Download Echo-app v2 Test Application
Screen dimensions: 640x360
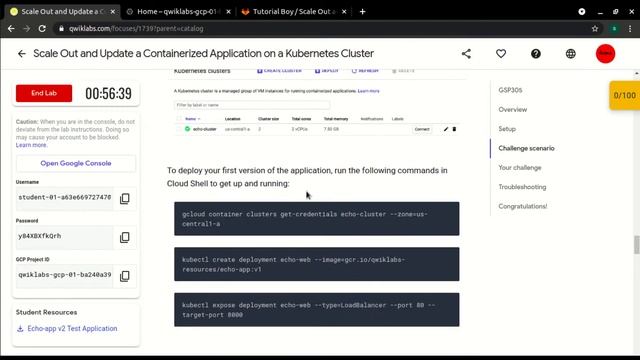pyautogui.click(x=72, y=329)
